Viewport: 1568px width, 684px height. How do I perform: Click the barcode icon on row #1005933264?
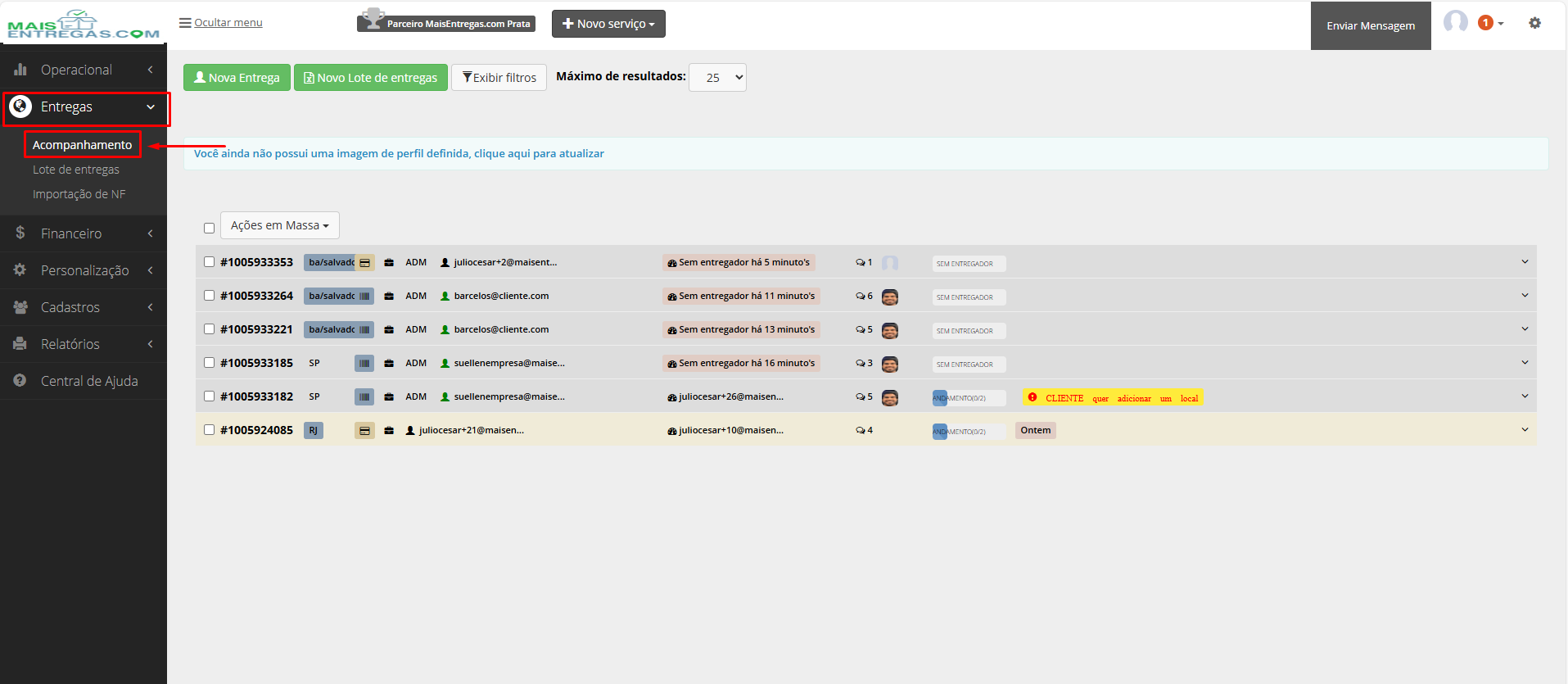(x=364, y=297)
